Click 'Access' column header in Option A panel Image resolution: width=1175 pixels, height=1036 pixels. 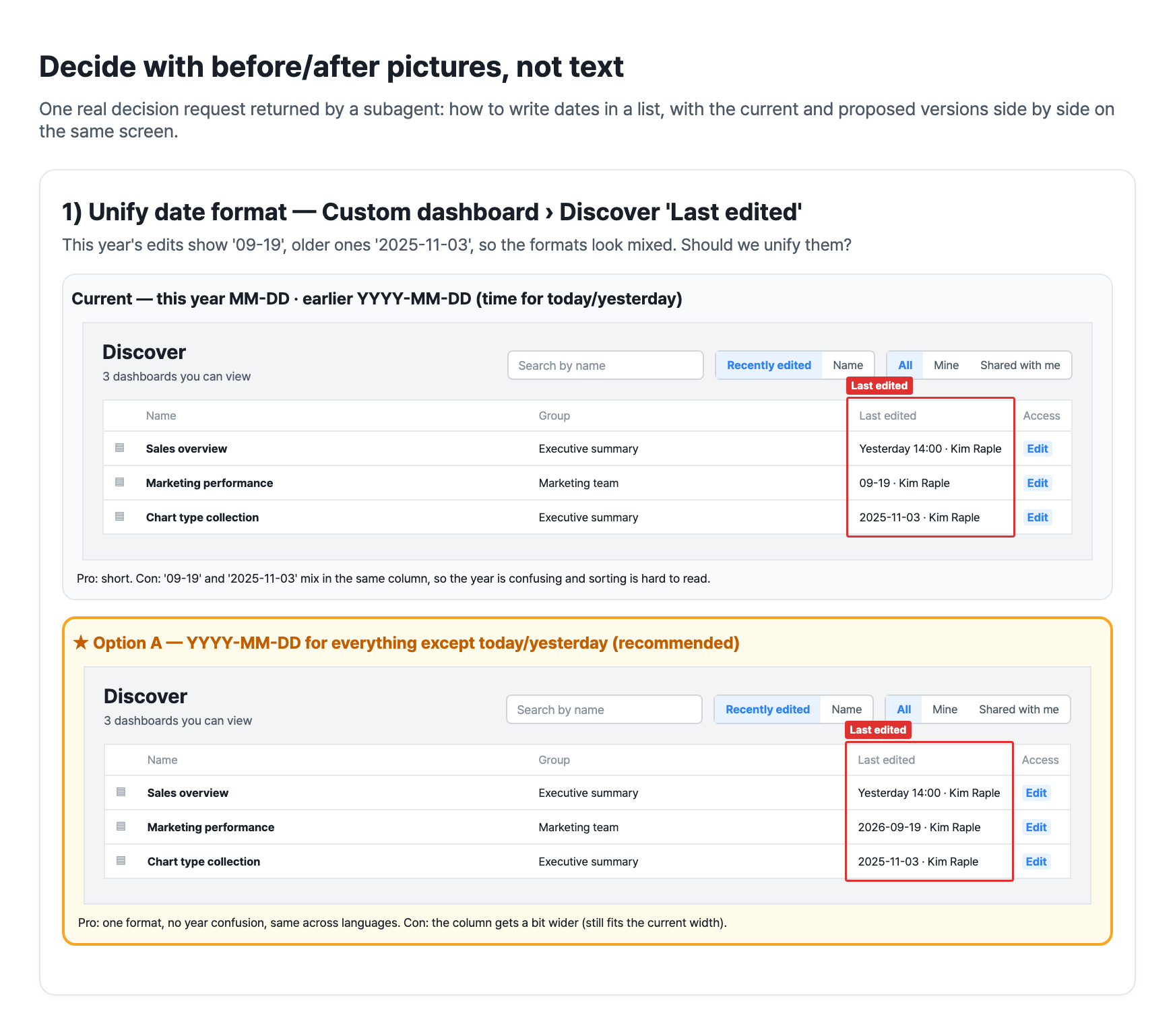pyautogui.click(x=1040, y=760)
